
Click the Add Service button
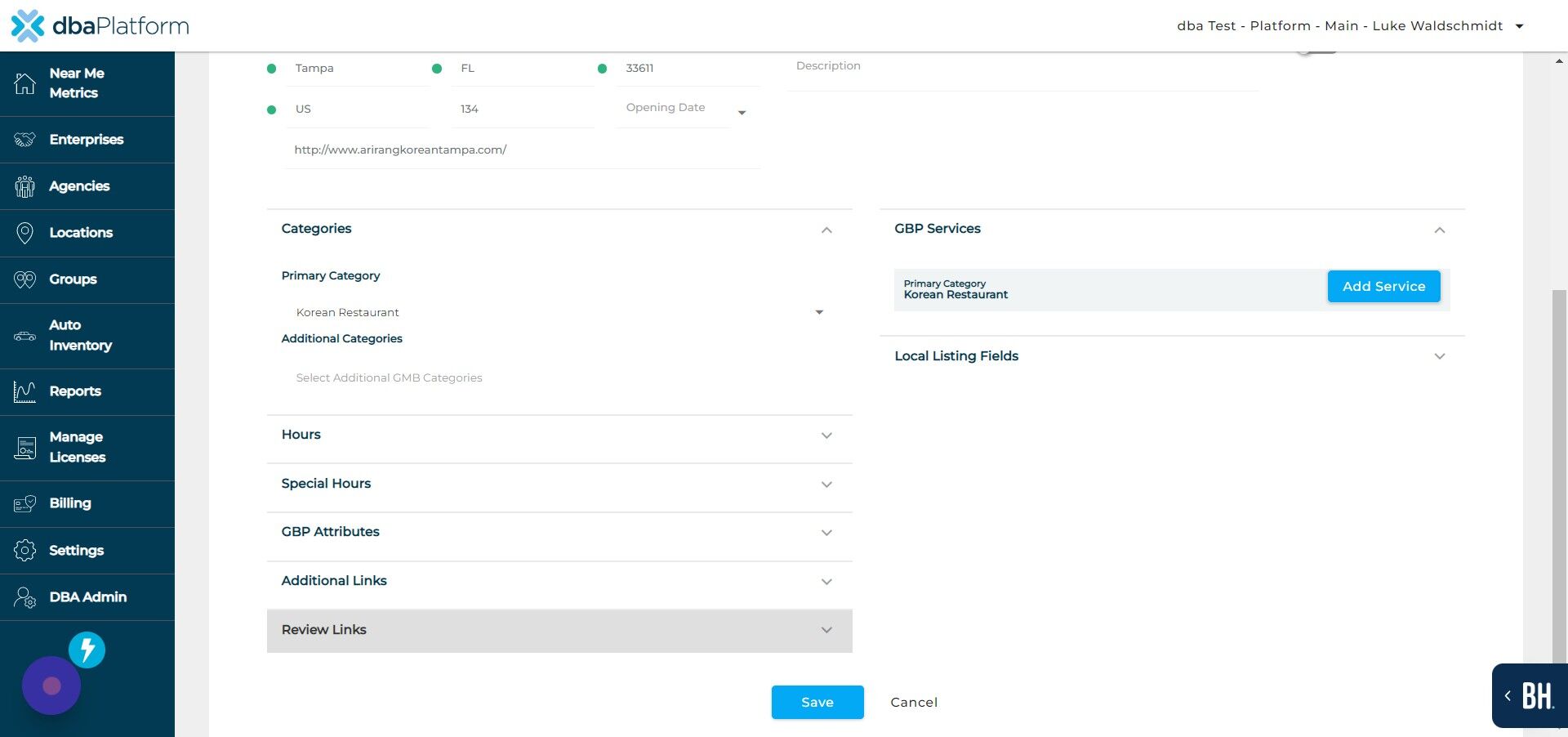(x=1383, y=287)
